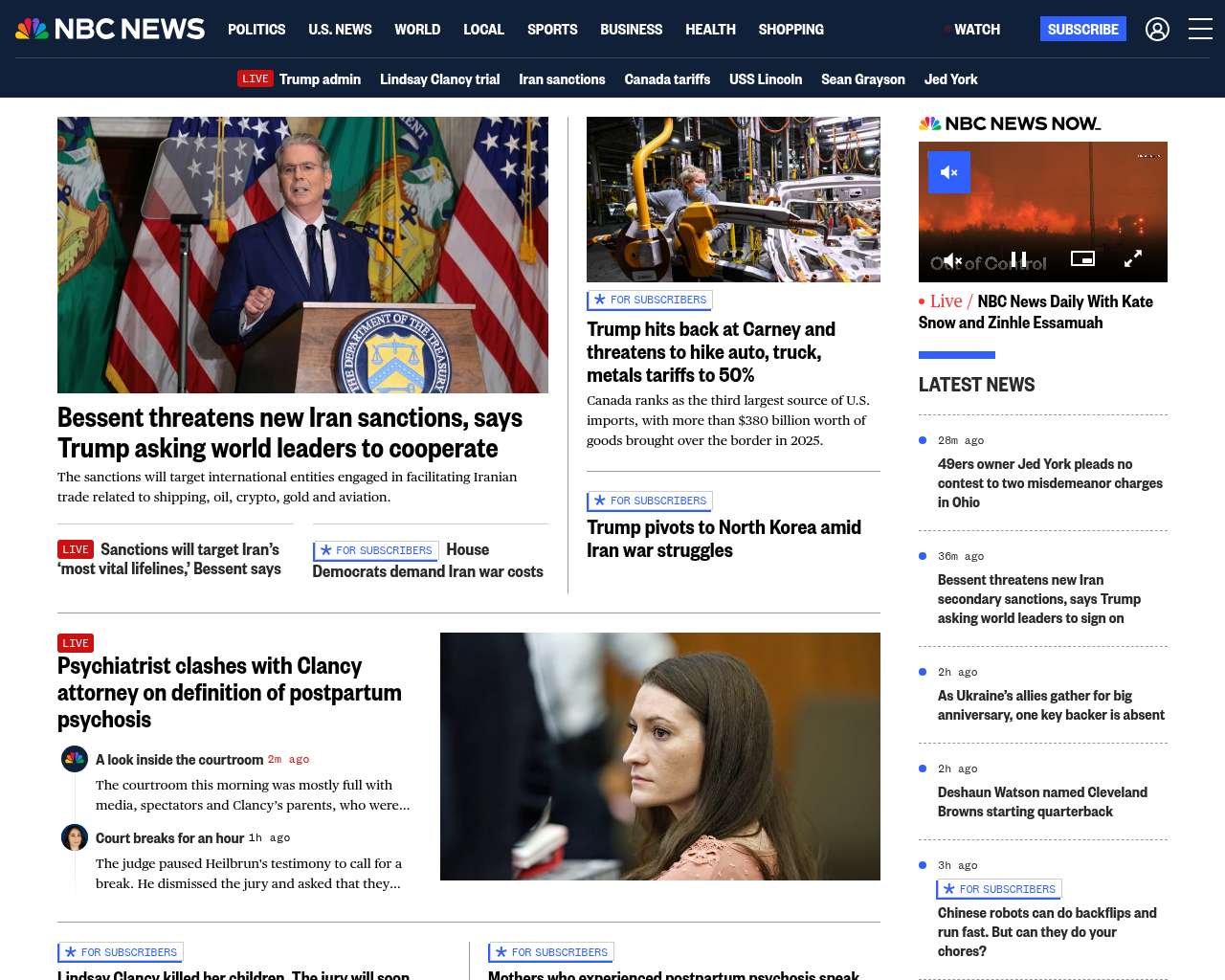Unmute video using the blue speaker button

click(x=949, y=172)
